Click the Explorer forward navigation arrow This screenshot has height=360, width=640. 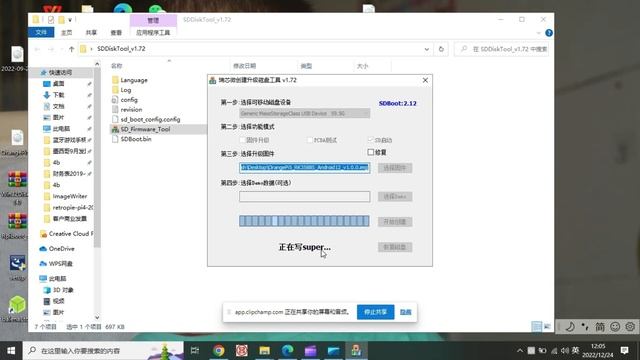click(x=51, y=49)
